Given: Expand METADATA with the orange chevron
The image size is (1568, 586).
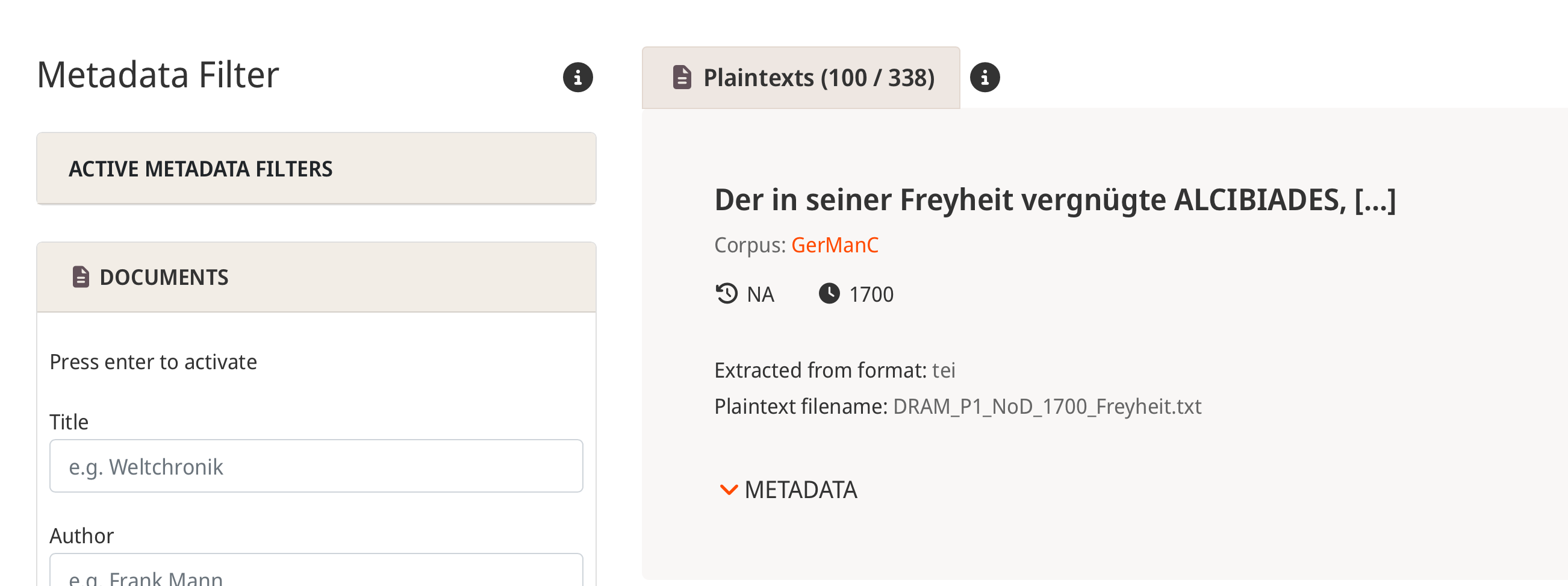Looking at the screenshot, I should tap(729, 489).
